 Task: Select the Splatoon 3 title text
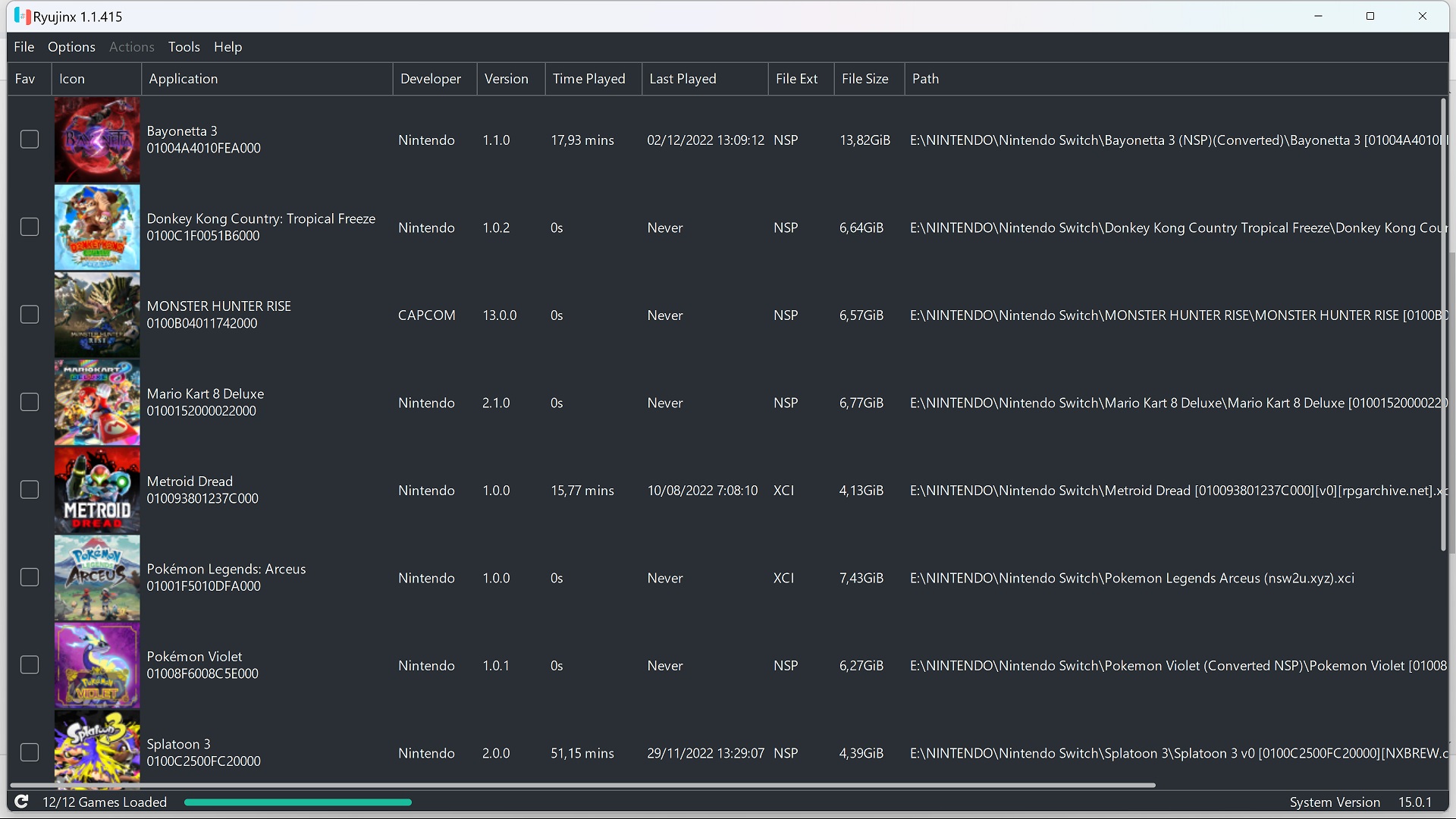click(178, 744)
